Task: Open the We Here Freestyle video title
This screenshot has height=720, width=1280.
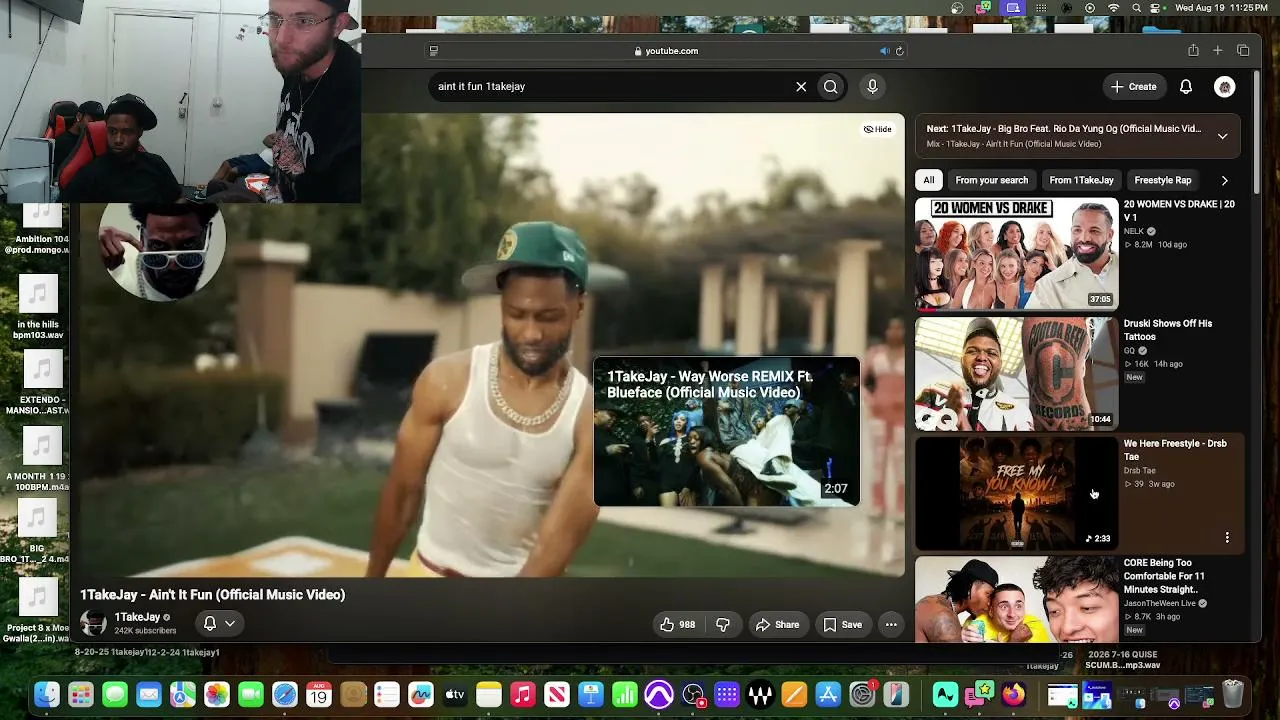Action: pos(1175,450)
